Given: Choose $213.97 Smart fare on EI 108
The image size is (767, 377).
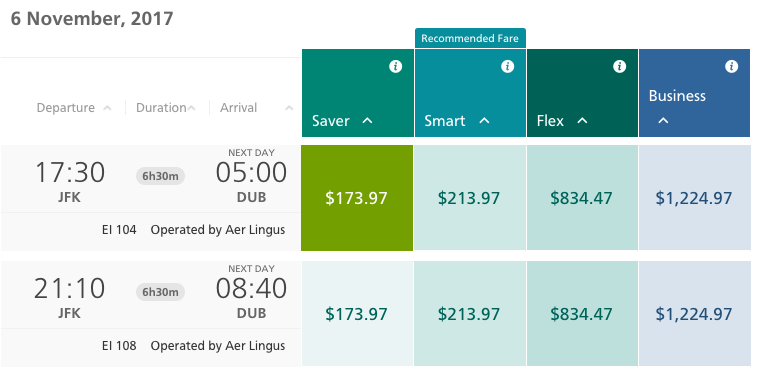Looking at the screenshot, I should [470, 313].
